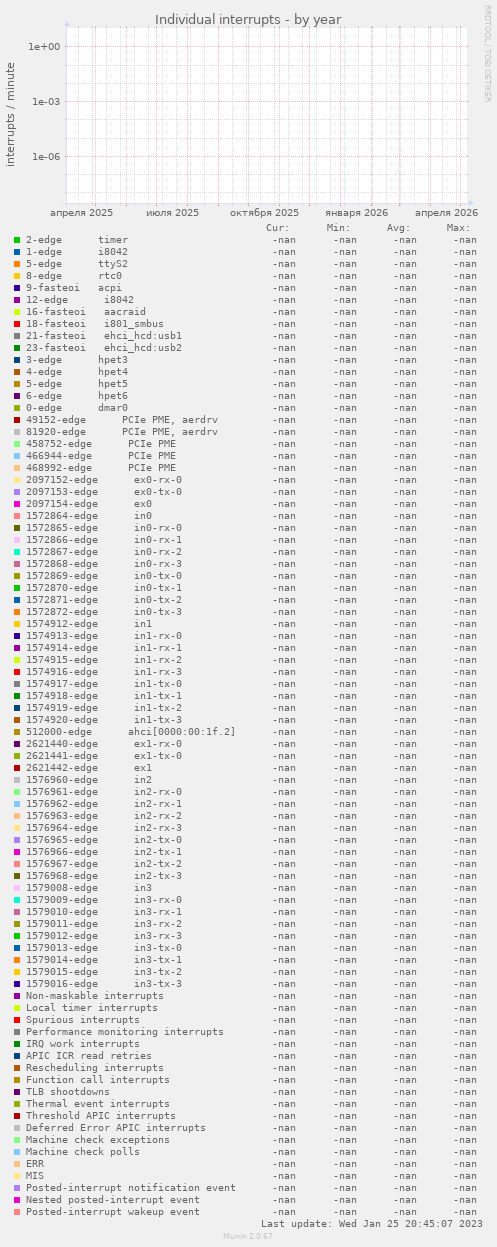Select the ttyS2 legend color square

(x=17, y=264)
